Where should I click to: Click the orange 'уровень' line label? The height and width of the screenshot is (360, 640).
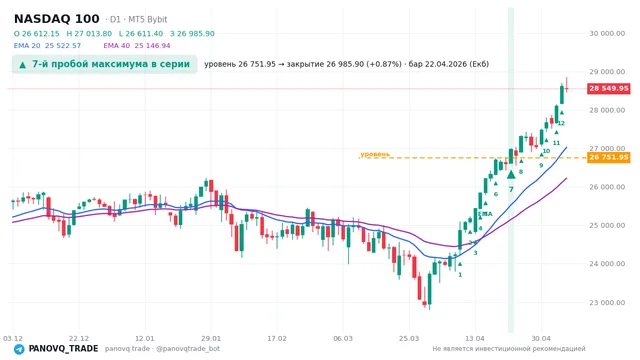(x=375, y=154)
